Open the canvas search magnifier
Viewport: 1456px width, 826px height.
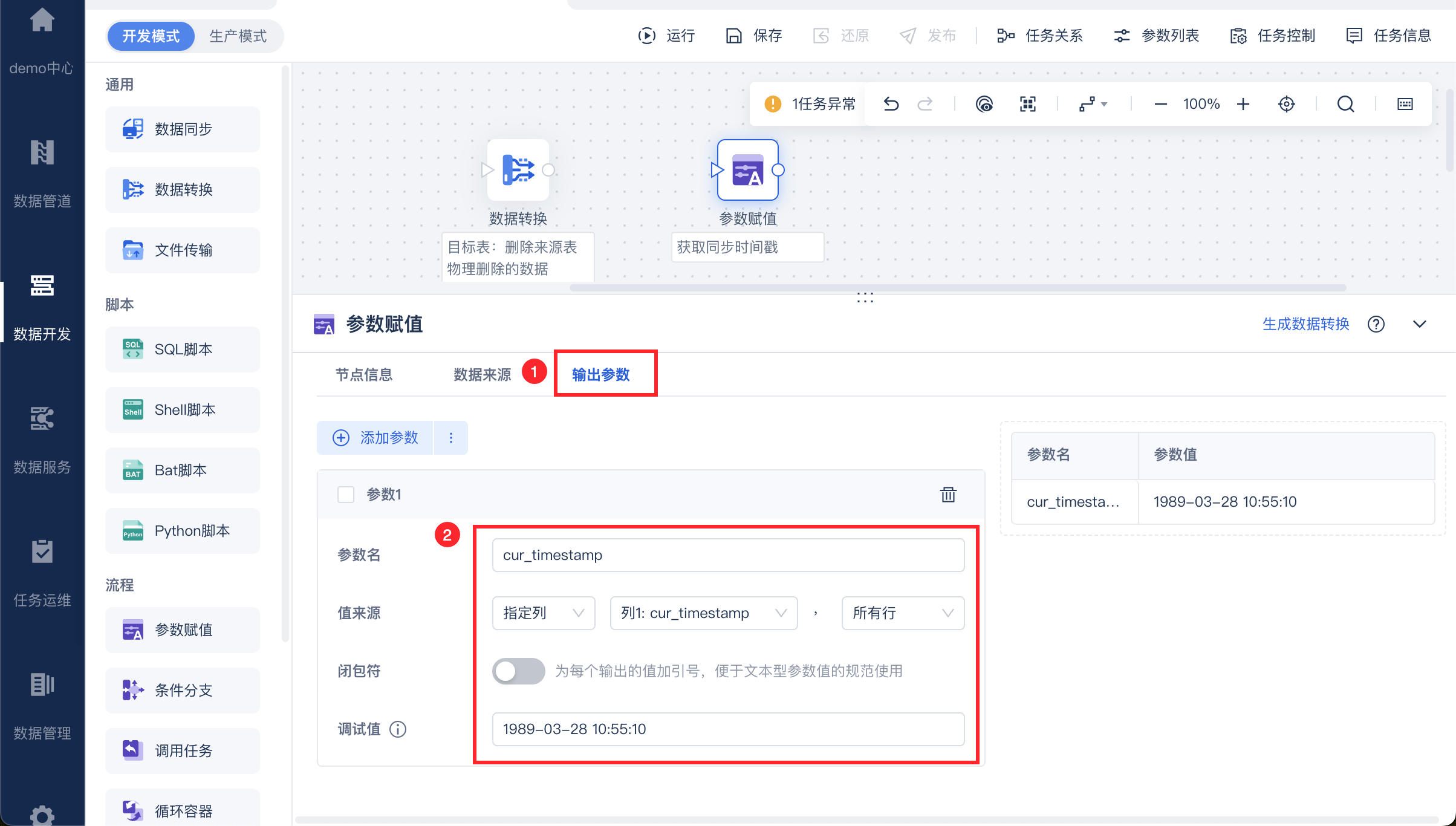1345,104
